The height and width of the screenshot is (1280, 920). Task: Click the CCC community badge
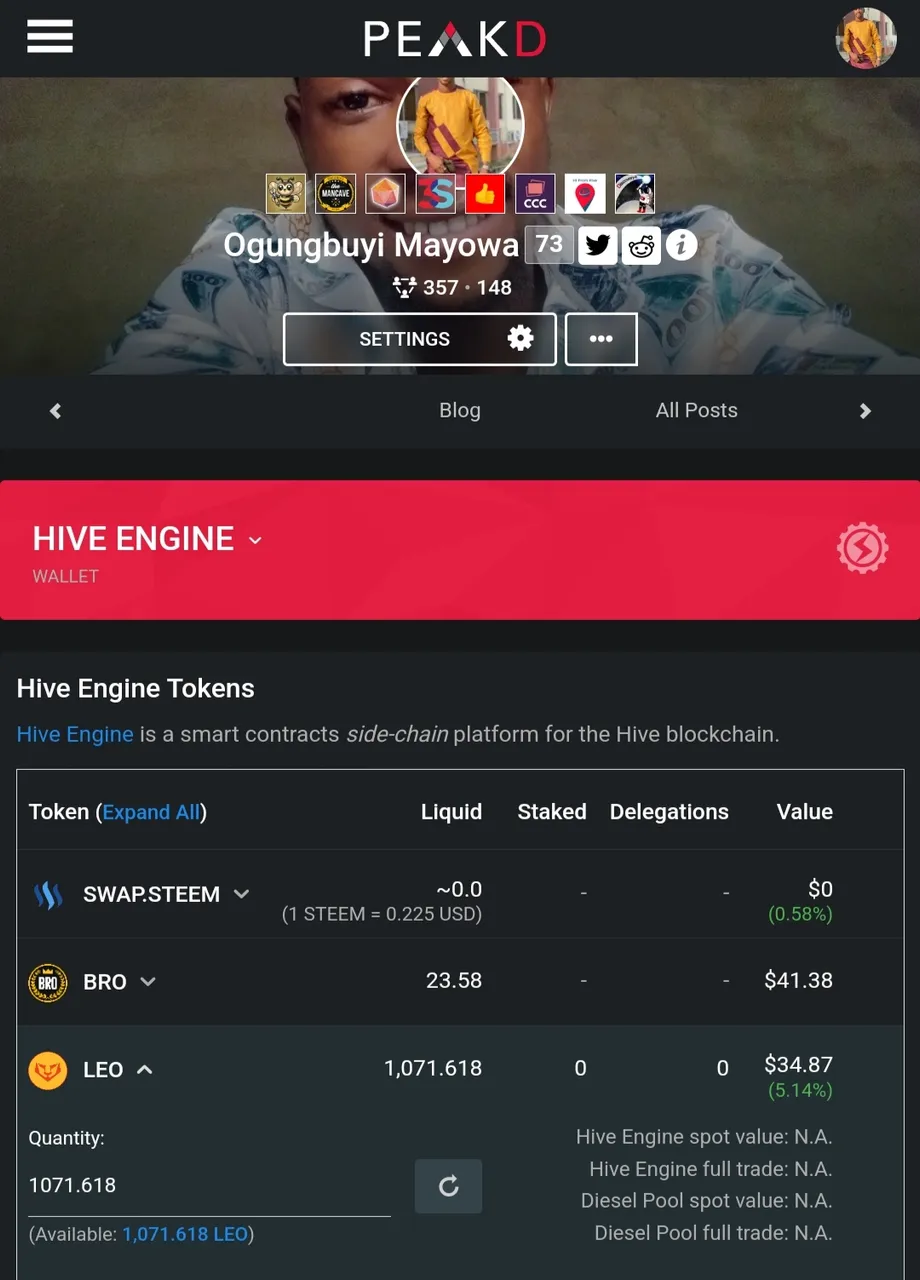pyautogui.click(x=535, y=193)
